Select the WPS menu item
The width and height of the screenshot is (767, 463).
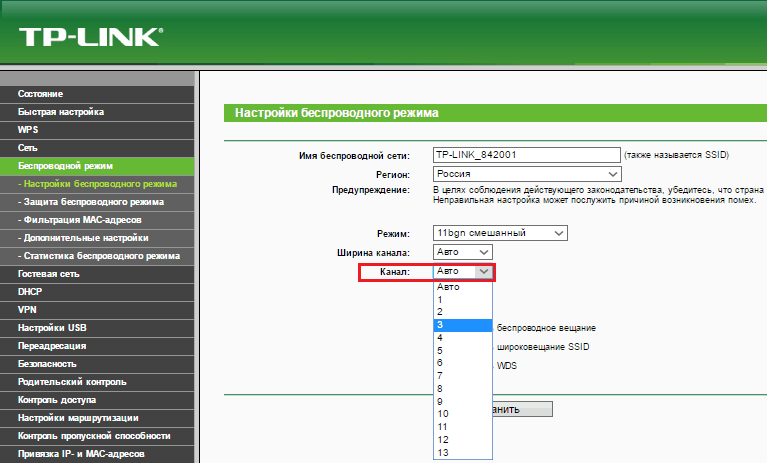pyautogui.click(x=97, y=130)
